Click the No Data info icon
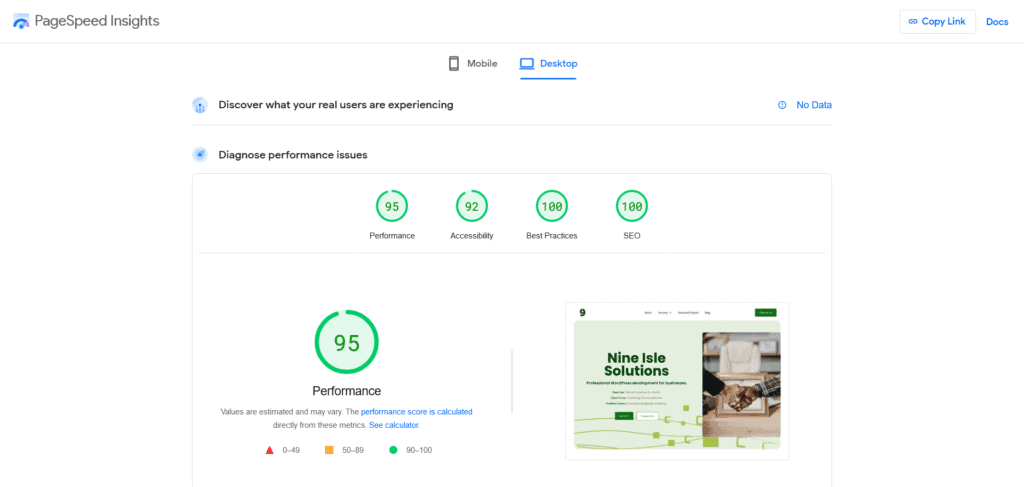This screenshot has width=1024, height=487. point(782,105)
